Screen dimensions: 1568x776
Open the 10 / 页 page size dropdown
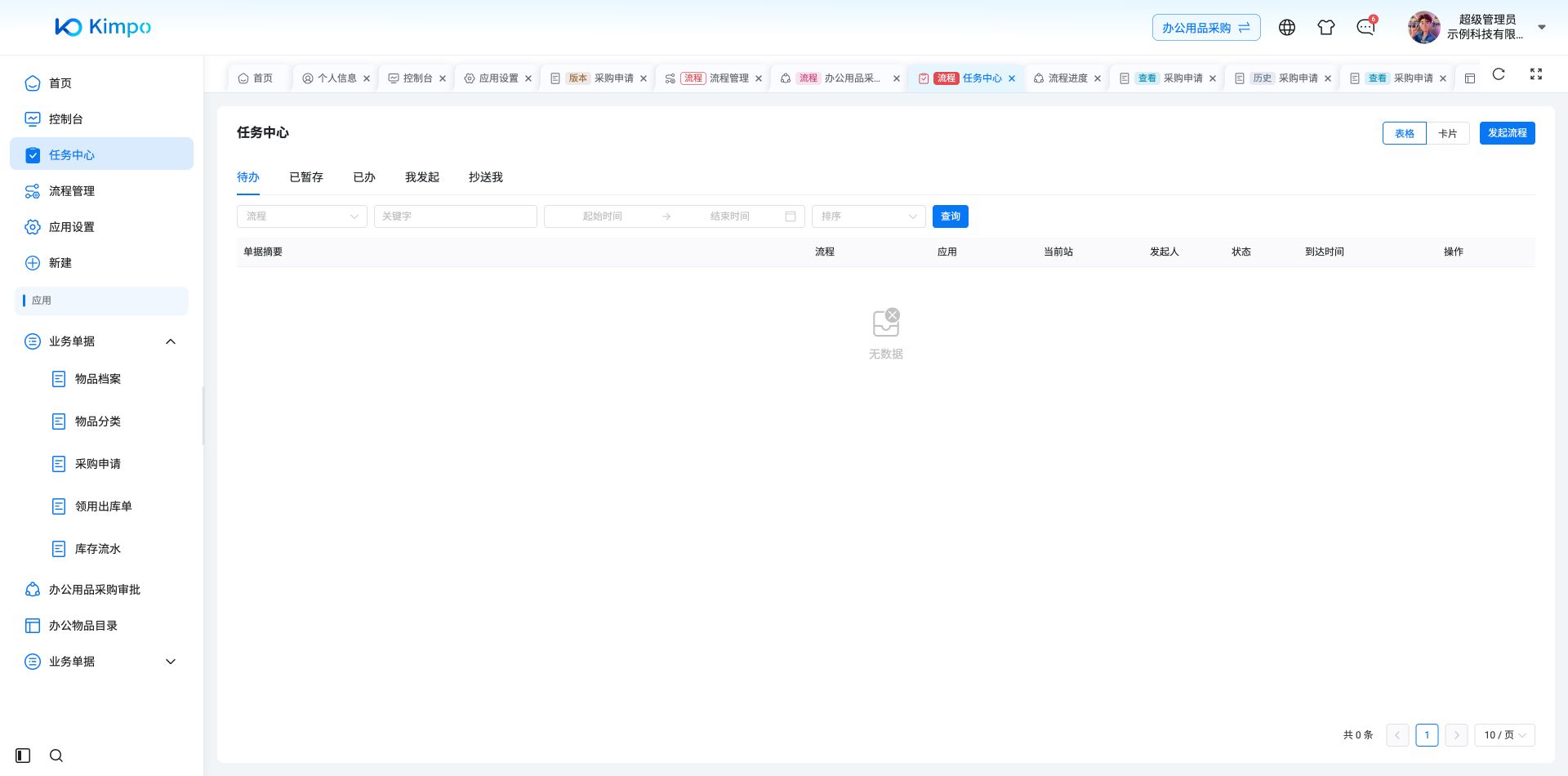(x=1504, y=735)
